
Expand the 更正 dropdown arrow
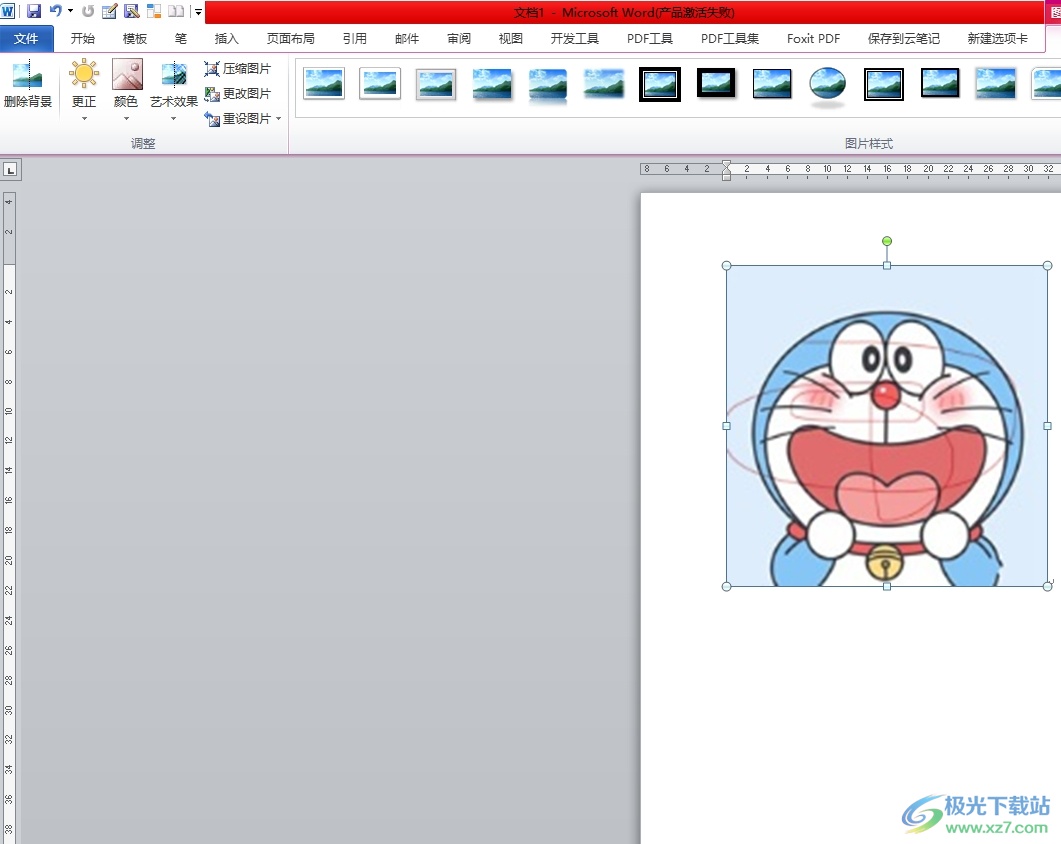tap(84, 118)
